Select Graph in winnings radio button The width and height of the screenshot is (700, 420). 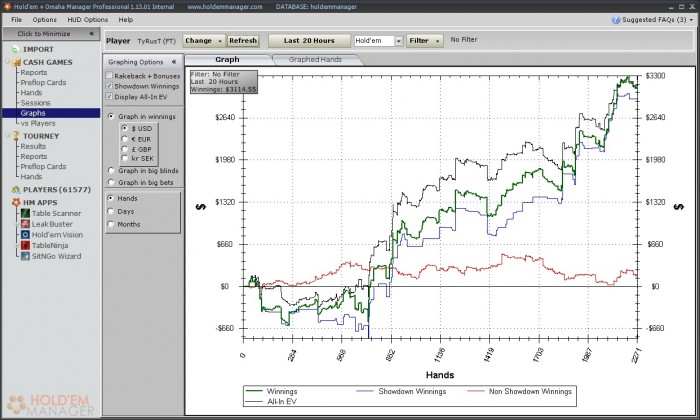[x=111, y=116]
